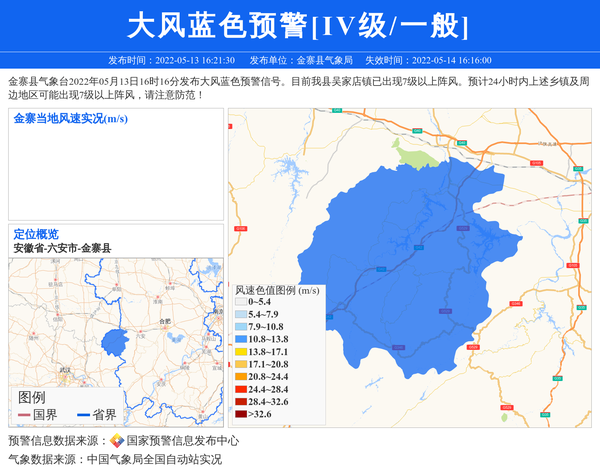Select the 10.8~13.8 blue legend swatch
The height and width of the screenshot is (471, 600).
click(x=240, y=339)
